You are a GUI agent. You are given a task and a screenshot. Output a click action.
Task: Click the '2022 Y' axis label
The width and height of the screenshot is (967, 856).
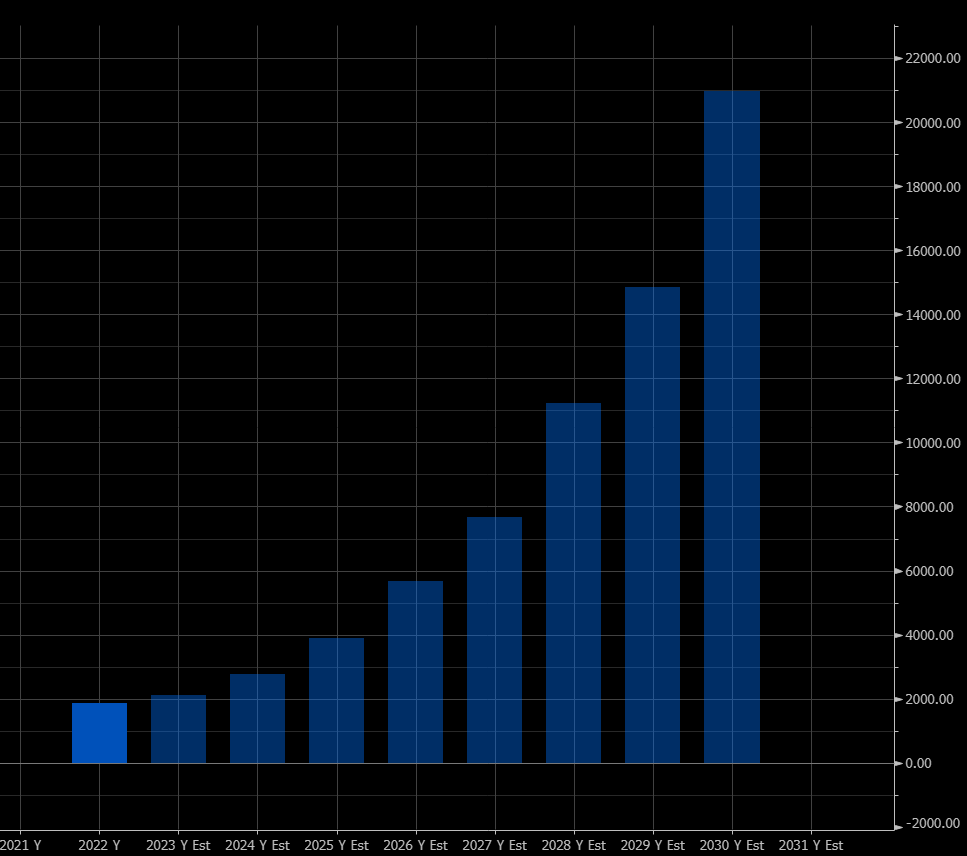99,845
